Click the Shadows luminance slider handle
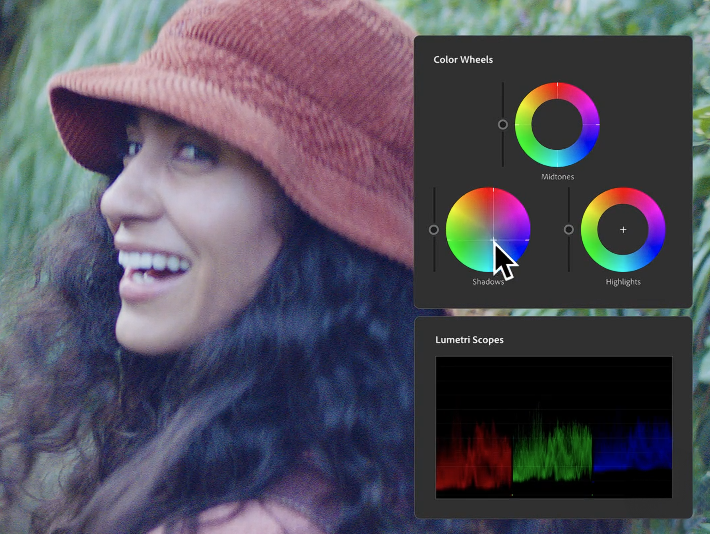 pyautogui.click(x=434, y=230)
